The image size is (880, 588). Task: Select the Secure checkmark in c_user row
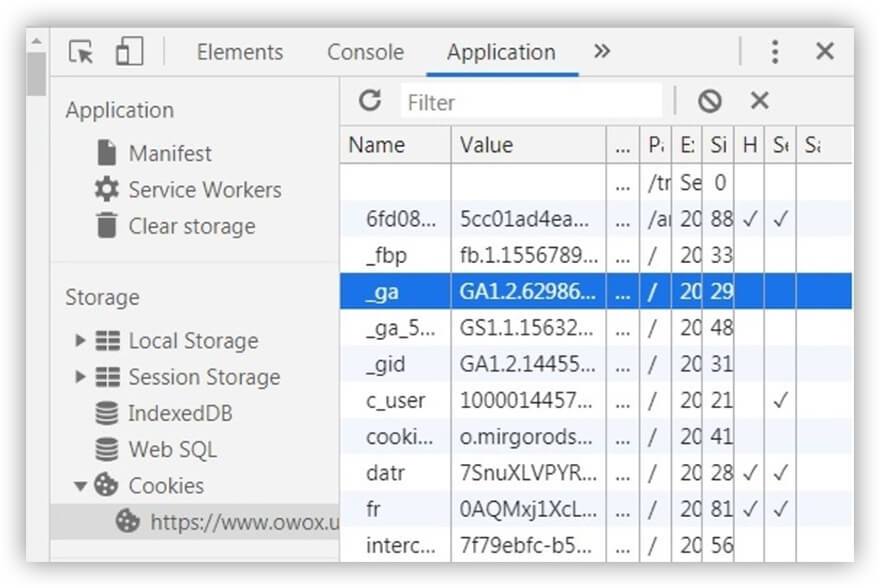point(781,401)
